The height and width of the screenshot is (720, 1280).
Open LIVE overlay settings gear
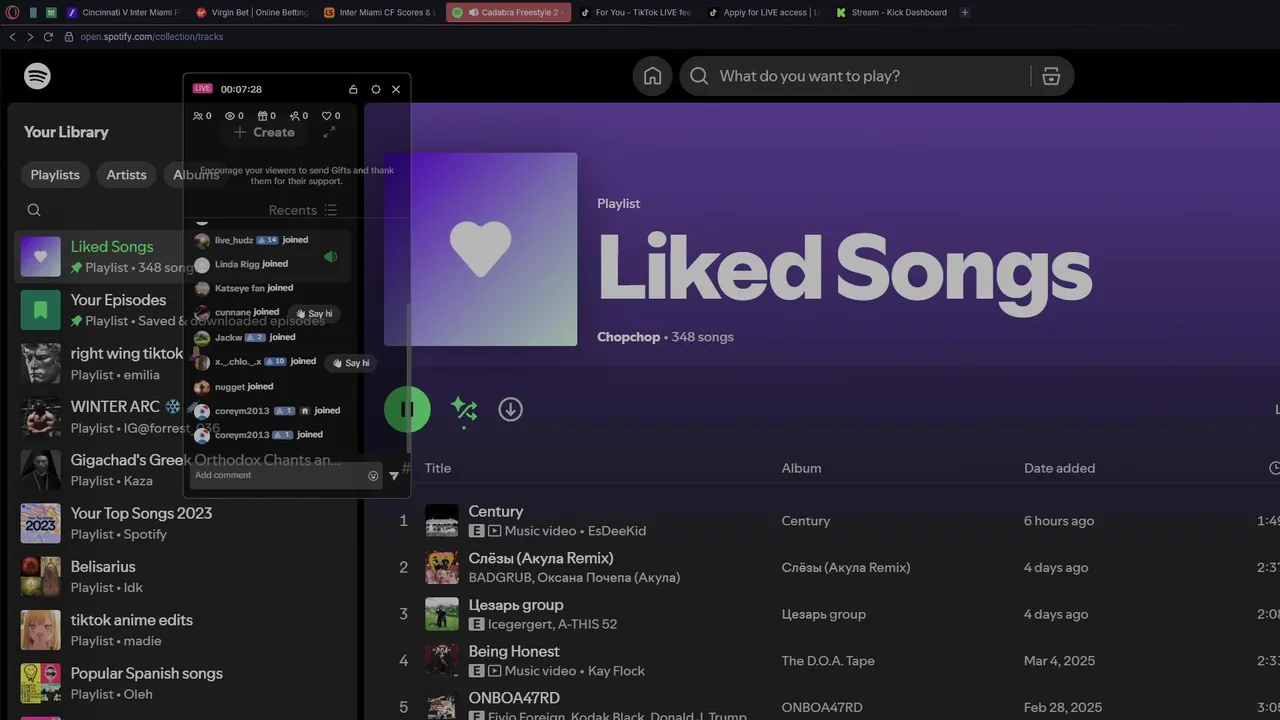[376, 89]
